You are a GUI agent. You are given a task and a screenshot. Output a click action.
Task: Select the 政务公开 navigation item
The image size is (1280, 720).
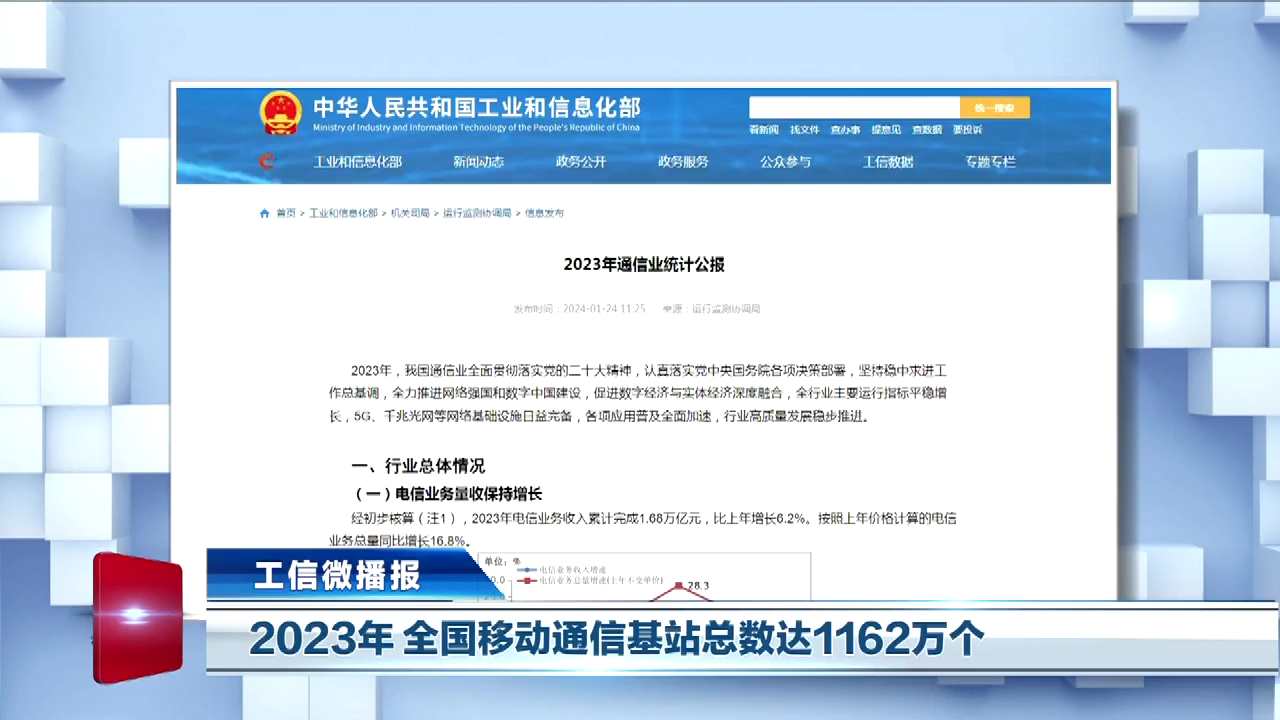click(581, 162)
